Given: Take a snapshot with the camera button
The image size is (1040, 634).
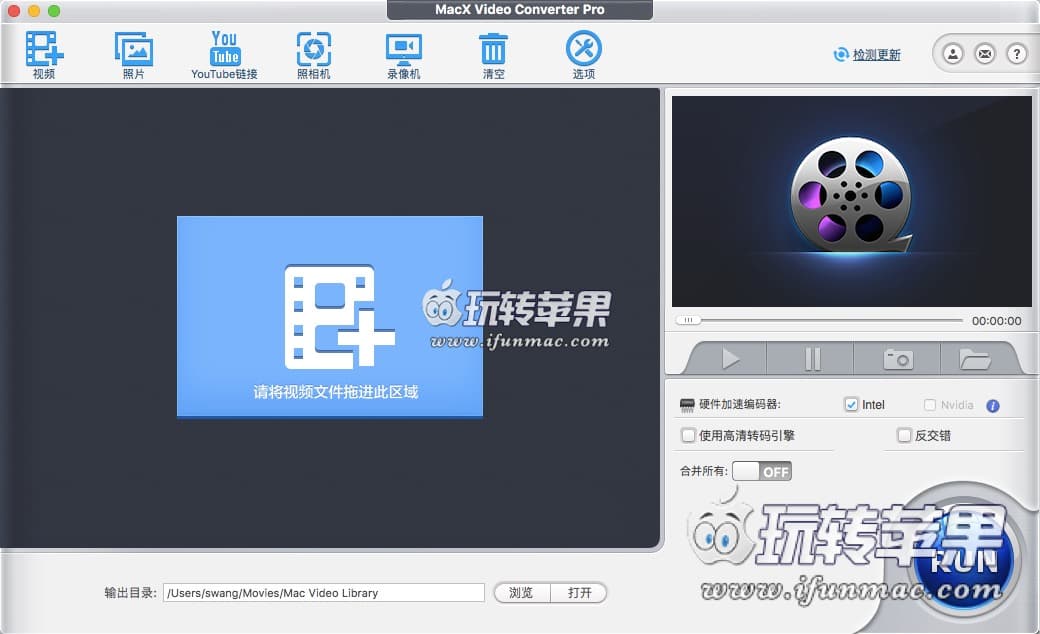Looking at the screenshot, I should point(898,359).
